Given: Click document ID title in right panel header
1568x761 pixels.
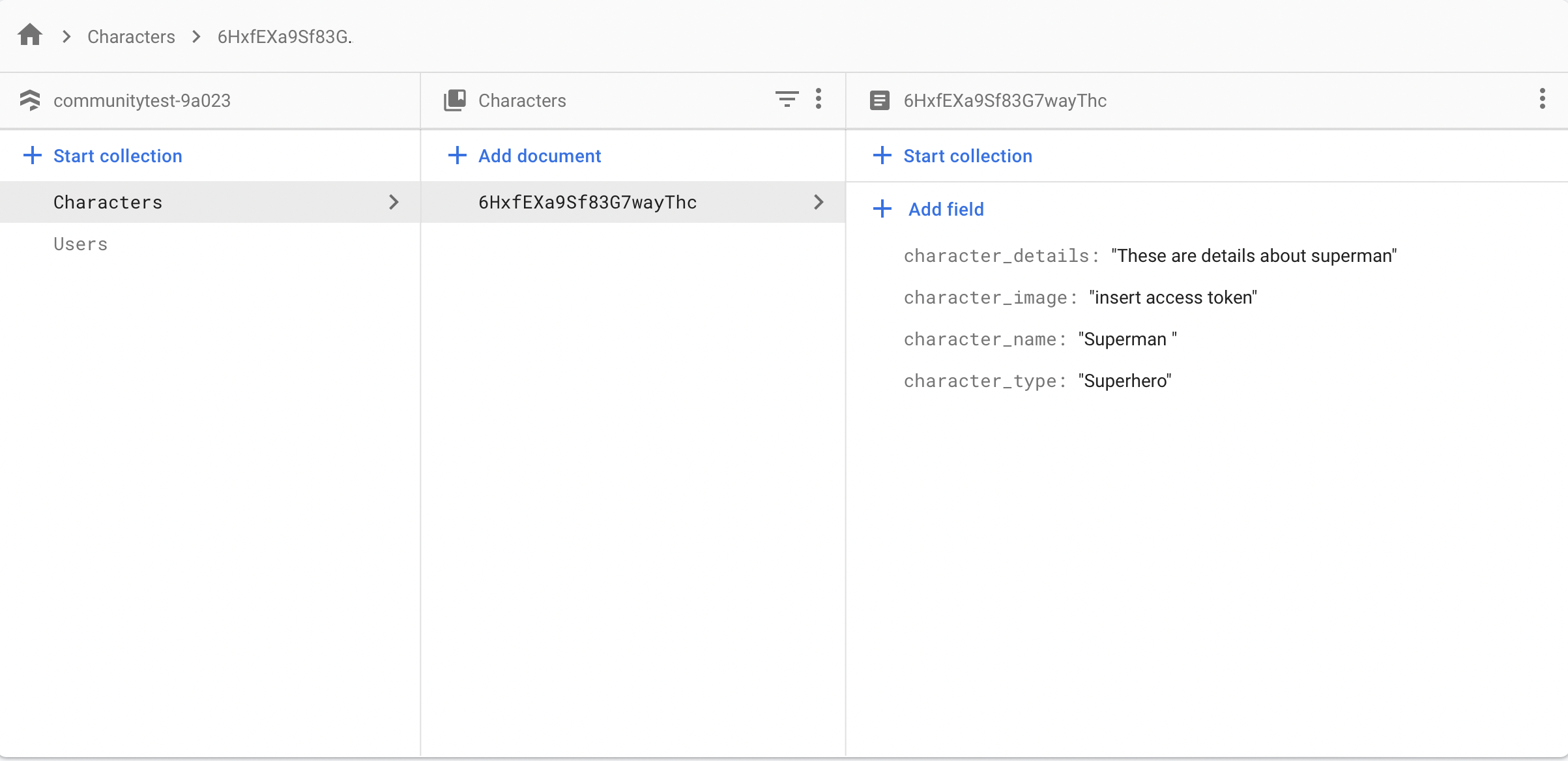Looking at the screenshot, I should point(1005,100).
